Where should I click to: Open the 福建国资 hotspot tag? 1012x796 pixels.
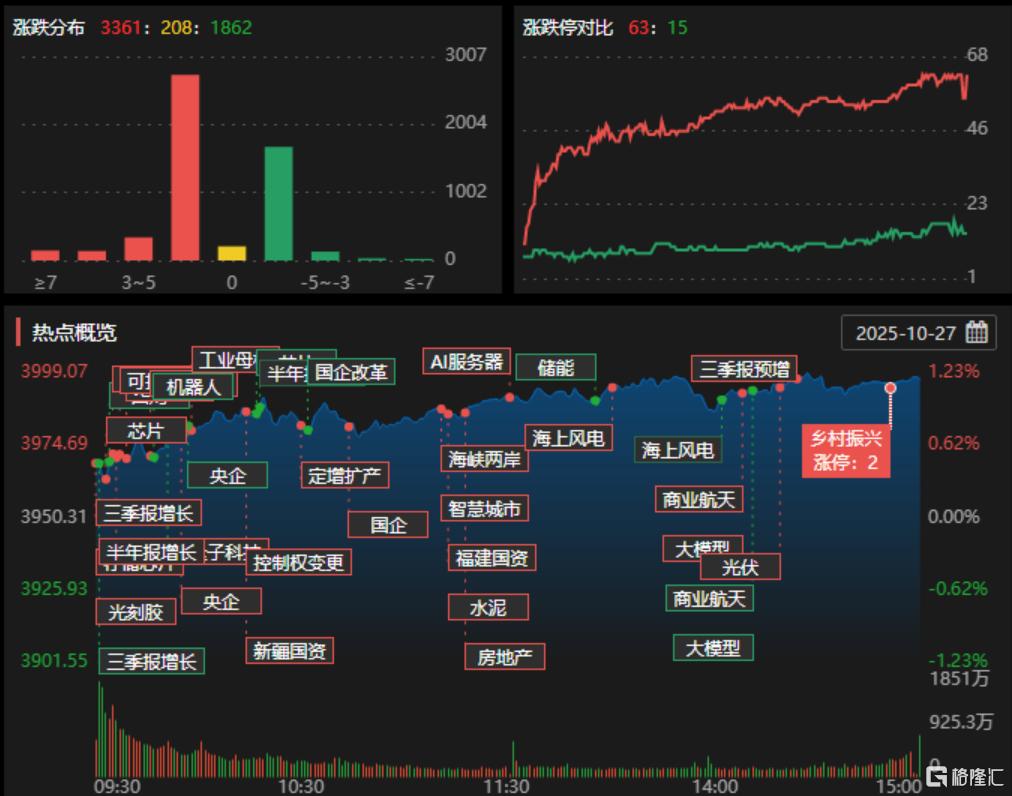click(x=492, y=557)
